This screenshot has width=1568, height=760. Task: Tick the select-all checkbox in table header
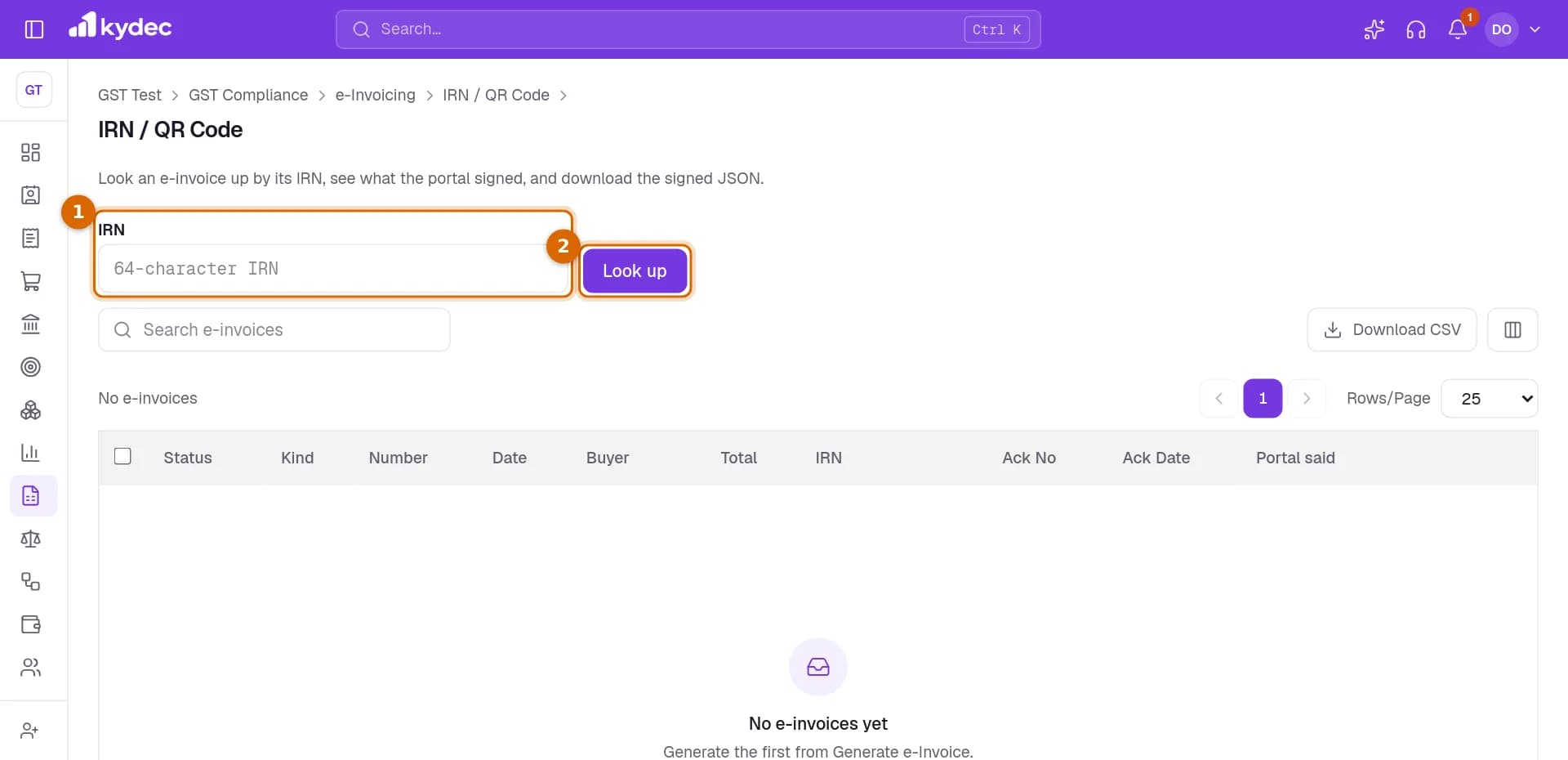(x=122, y=457)
